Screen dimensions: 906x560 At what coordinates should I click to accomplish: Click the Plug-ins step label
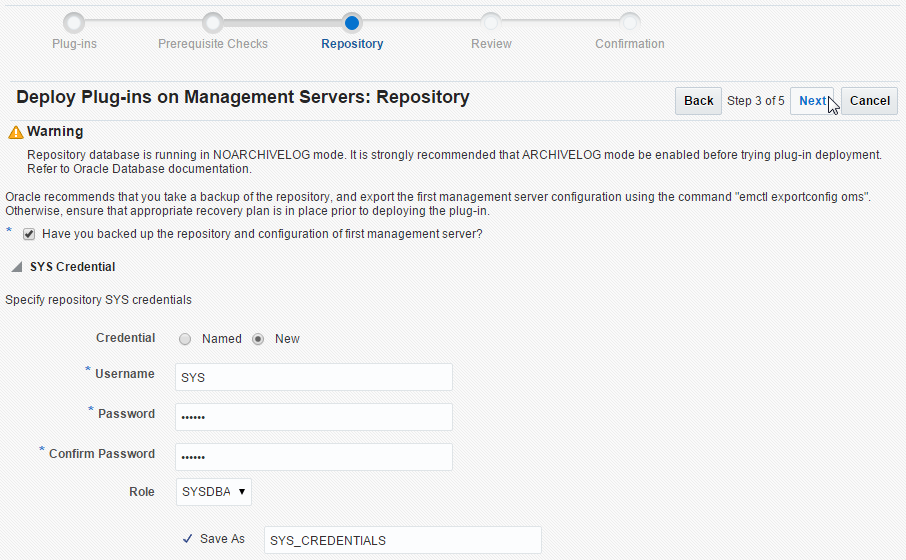pos(75,44)
